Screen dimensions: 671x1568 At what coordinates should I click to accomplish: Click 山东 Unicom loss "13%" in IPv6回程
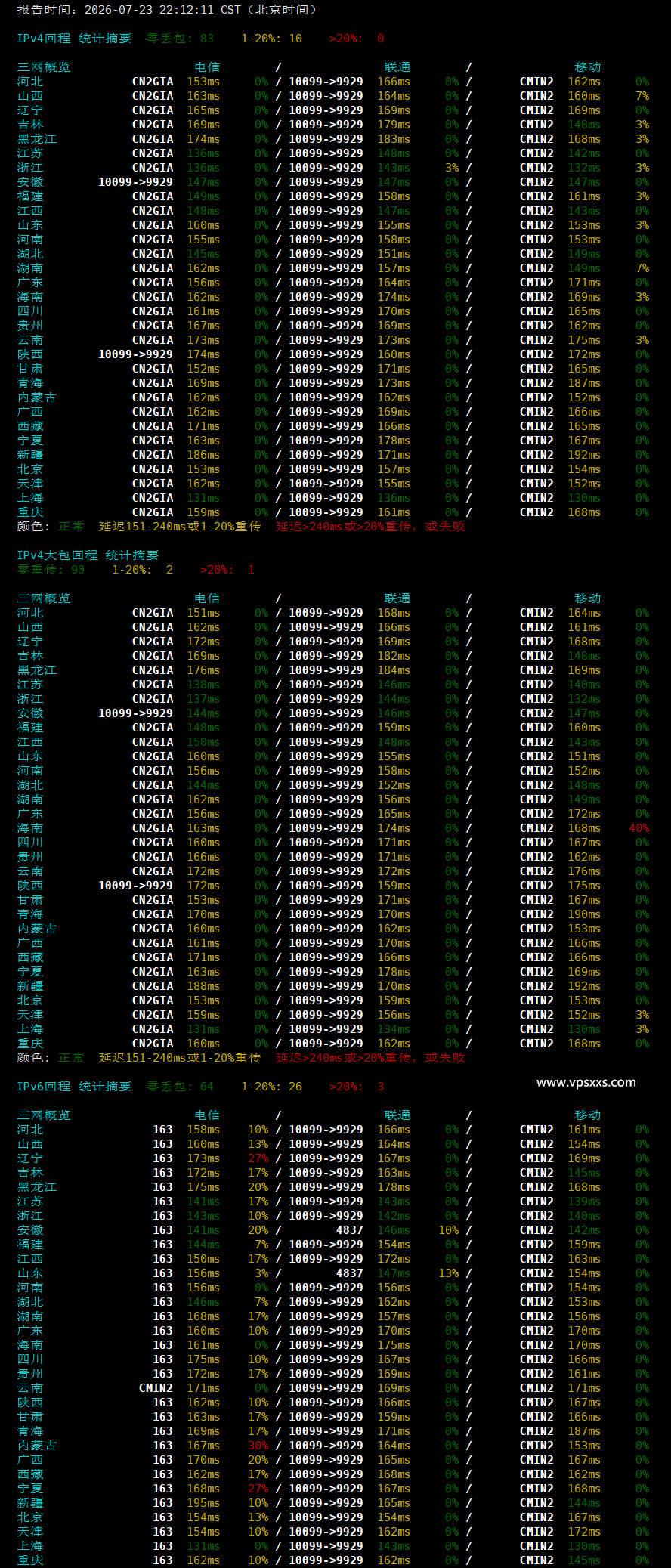pos(449,1273)
